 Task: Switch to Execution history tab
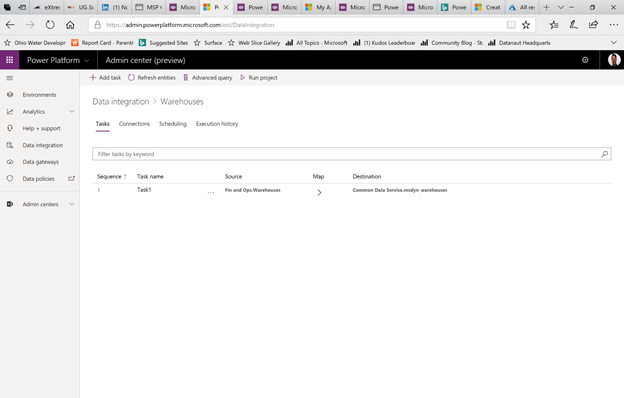click(x=217, y=124)
